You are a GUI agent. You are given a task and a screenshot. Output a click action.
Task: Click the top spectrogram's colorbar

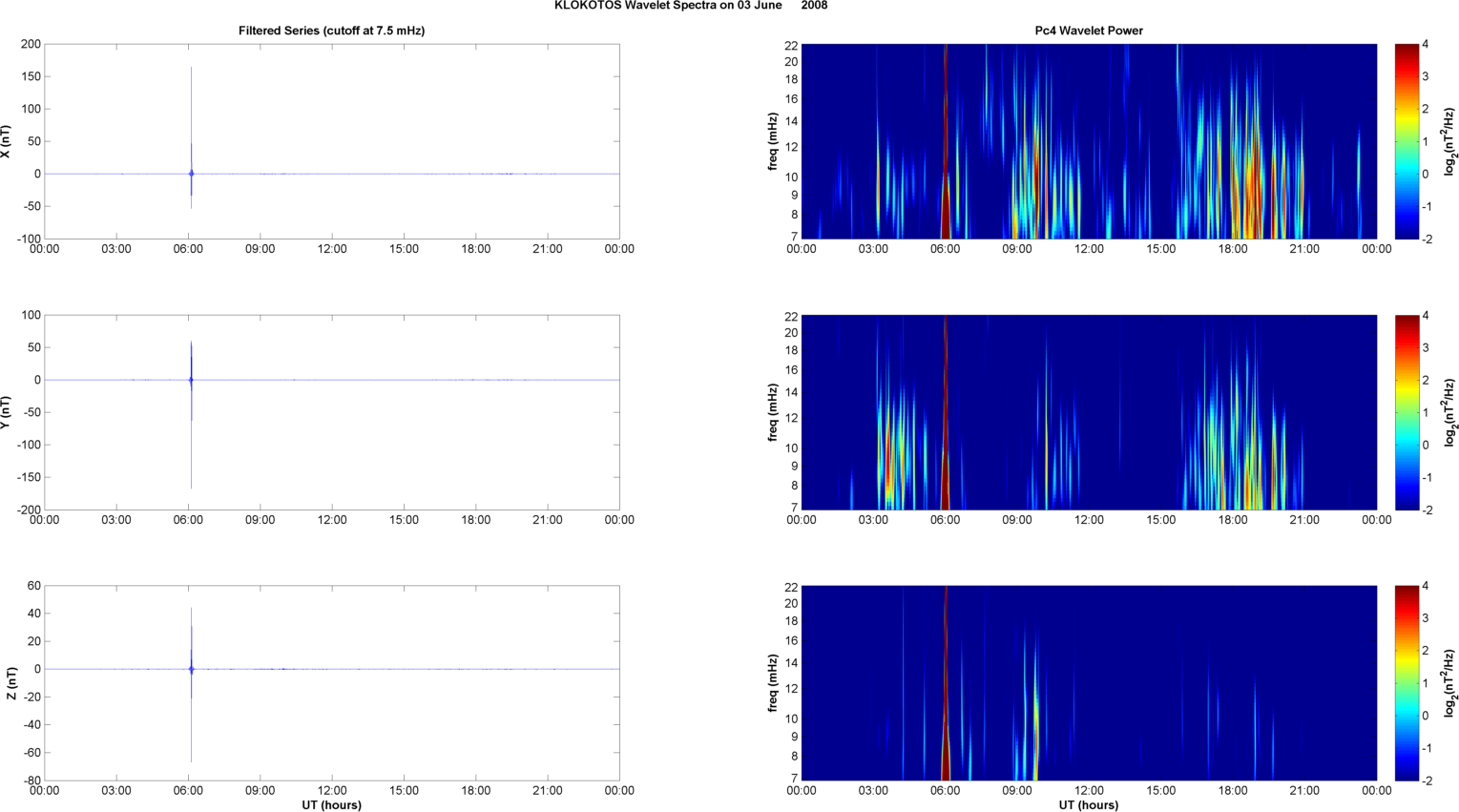point(1407,141)
